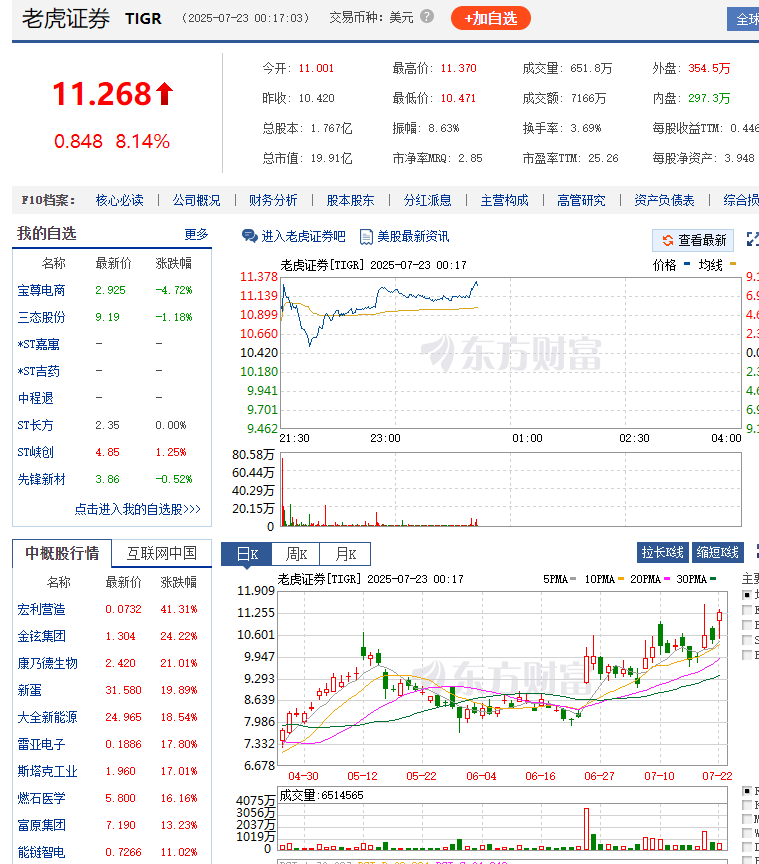Open 能链智电 in the China concept list
The height and width of the screenshot is (864, 759).
coord(41,852)
